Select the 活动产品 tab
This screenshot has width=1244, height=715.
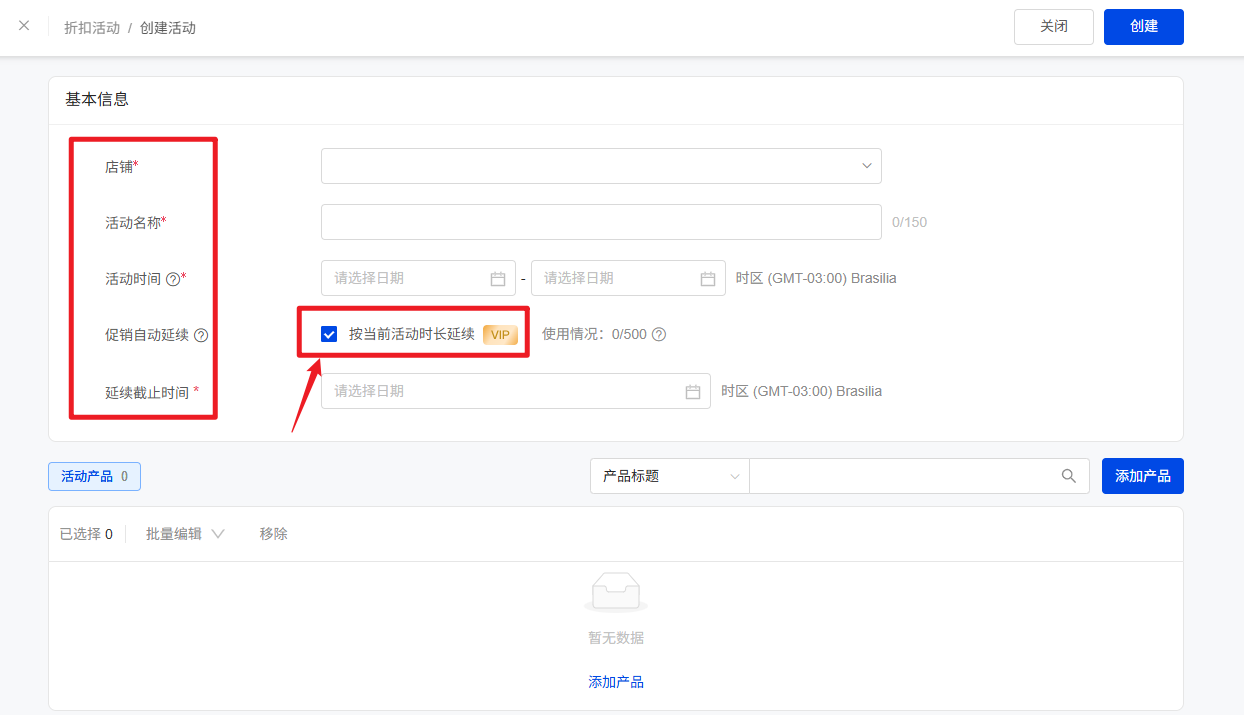tap(94, 477)
